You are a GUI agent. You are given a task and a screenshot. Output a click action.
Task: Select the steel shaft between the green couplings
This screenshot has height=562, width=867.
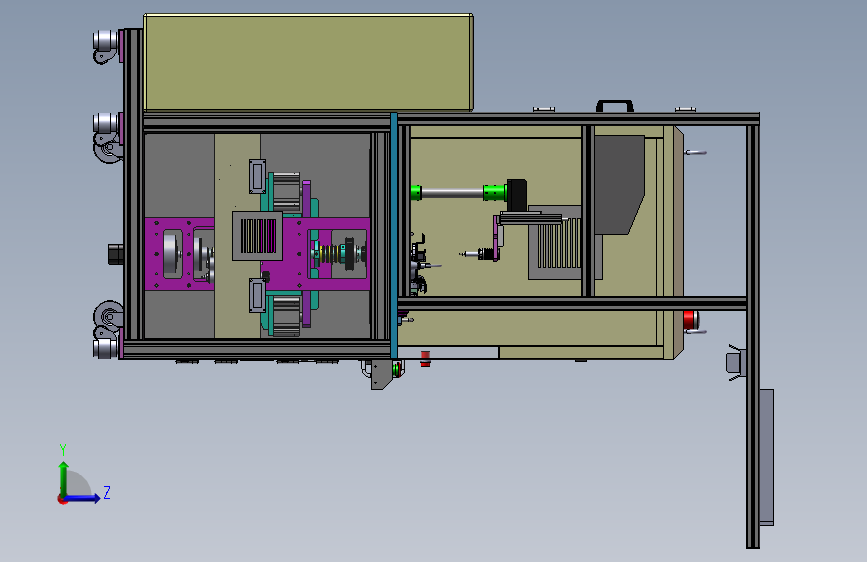pyautogui.click(x=452, y=192)
